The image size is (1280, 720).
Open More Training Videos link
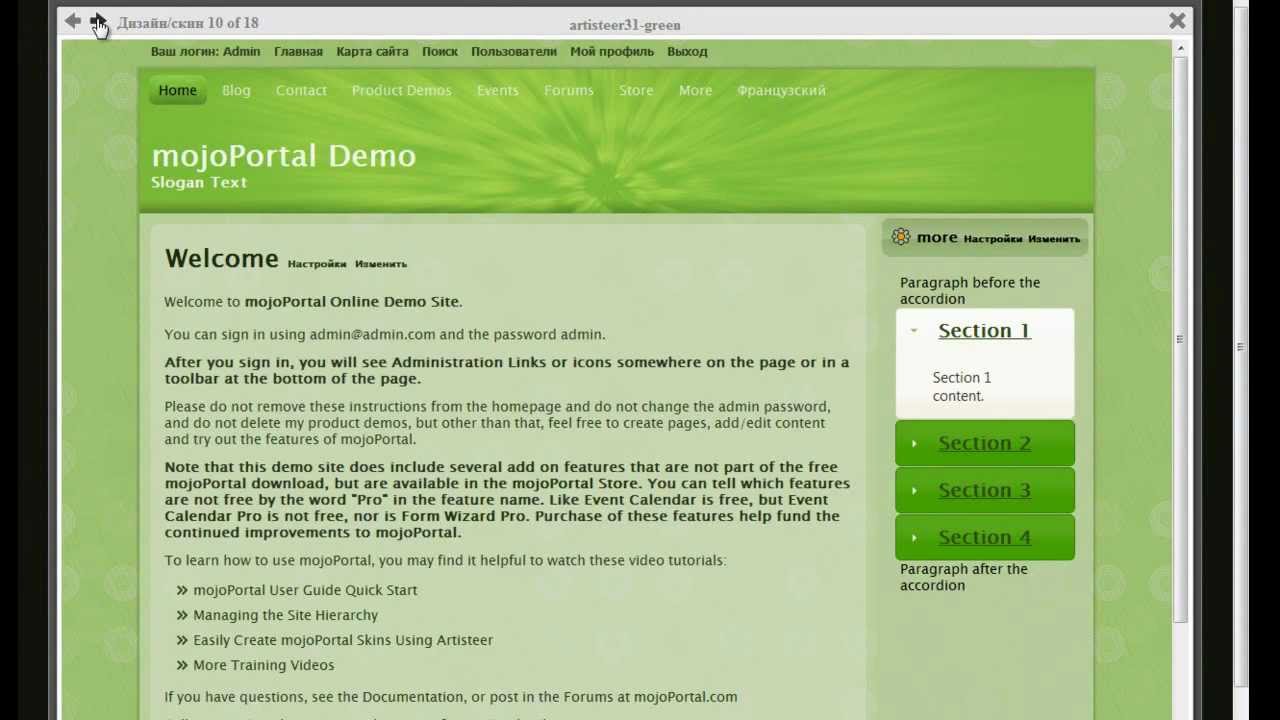264,665
